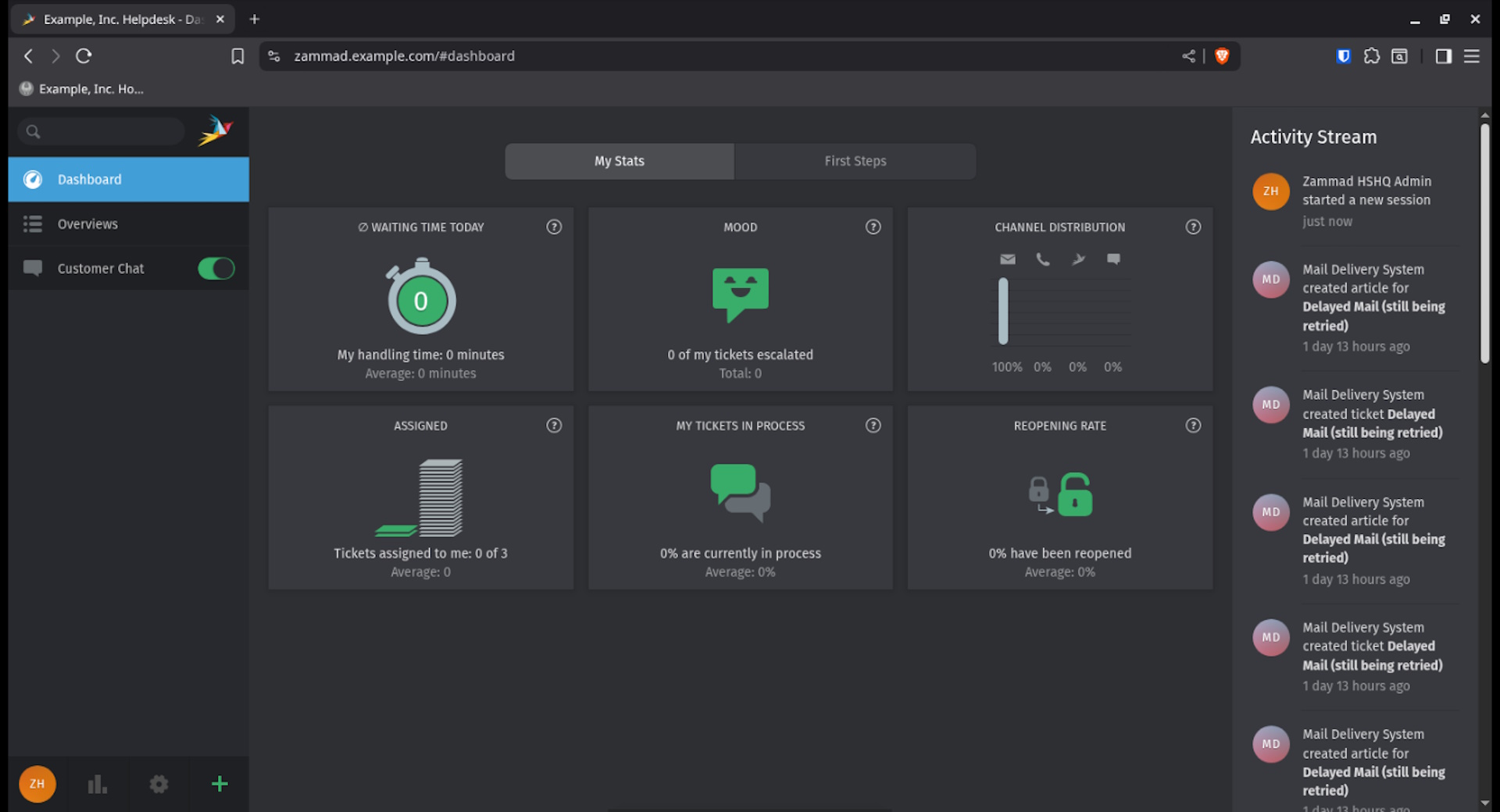Click the Brave Shields icon
The width and height of the screenshot is (1500, 812).
click(x=1222, y=56)
